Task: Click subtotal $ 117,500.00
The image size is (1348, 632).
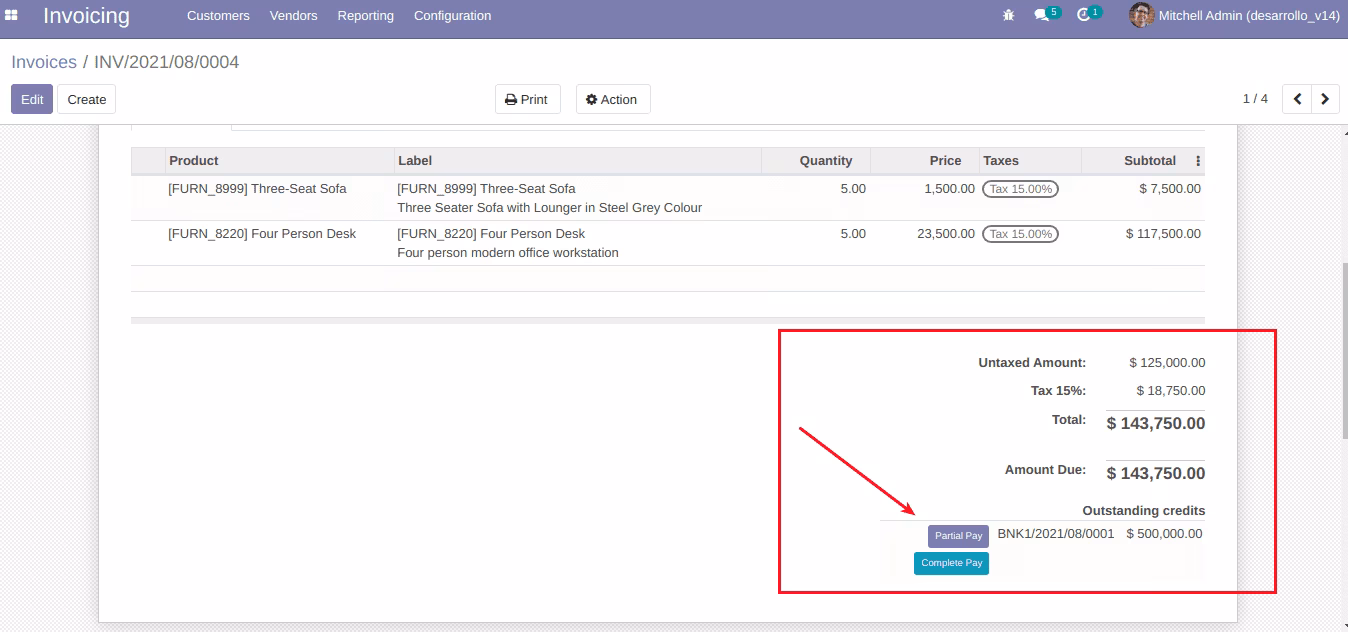Action: coord(1163,233)
